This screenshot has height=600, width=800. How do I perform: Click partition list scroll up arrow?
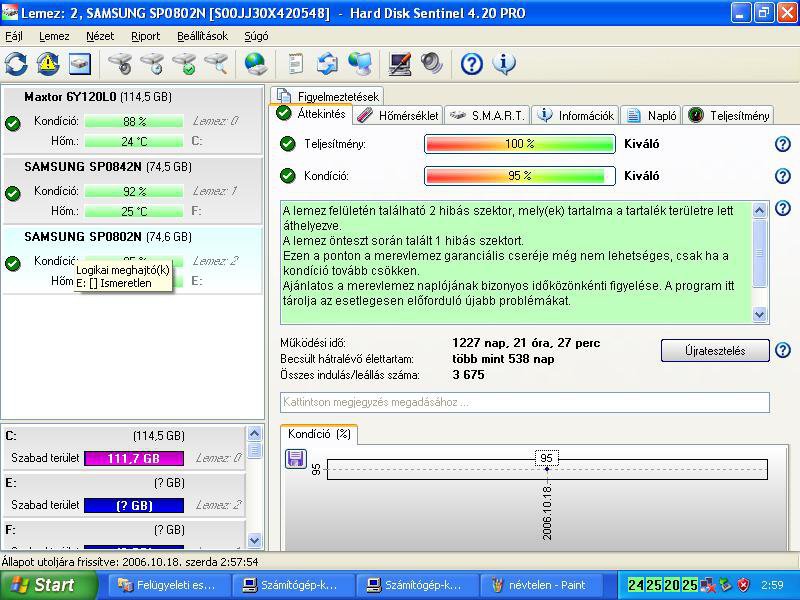pyautogui.click(x=254, y=434)
